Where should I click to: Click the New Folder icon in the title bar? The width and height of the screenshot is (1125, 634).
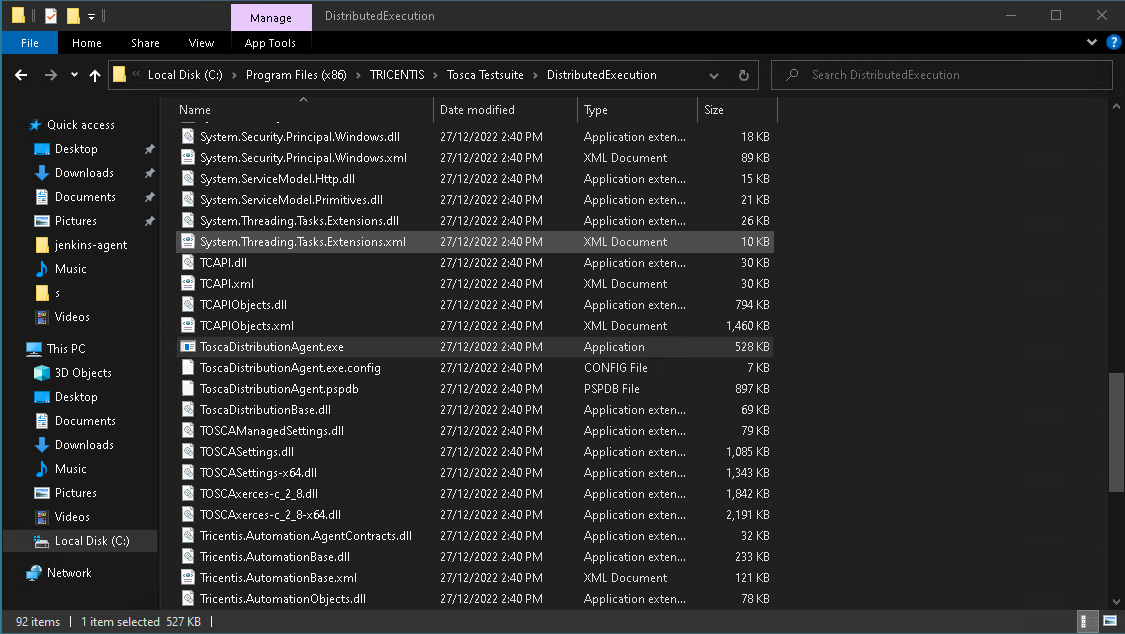[x=73, y=16]
